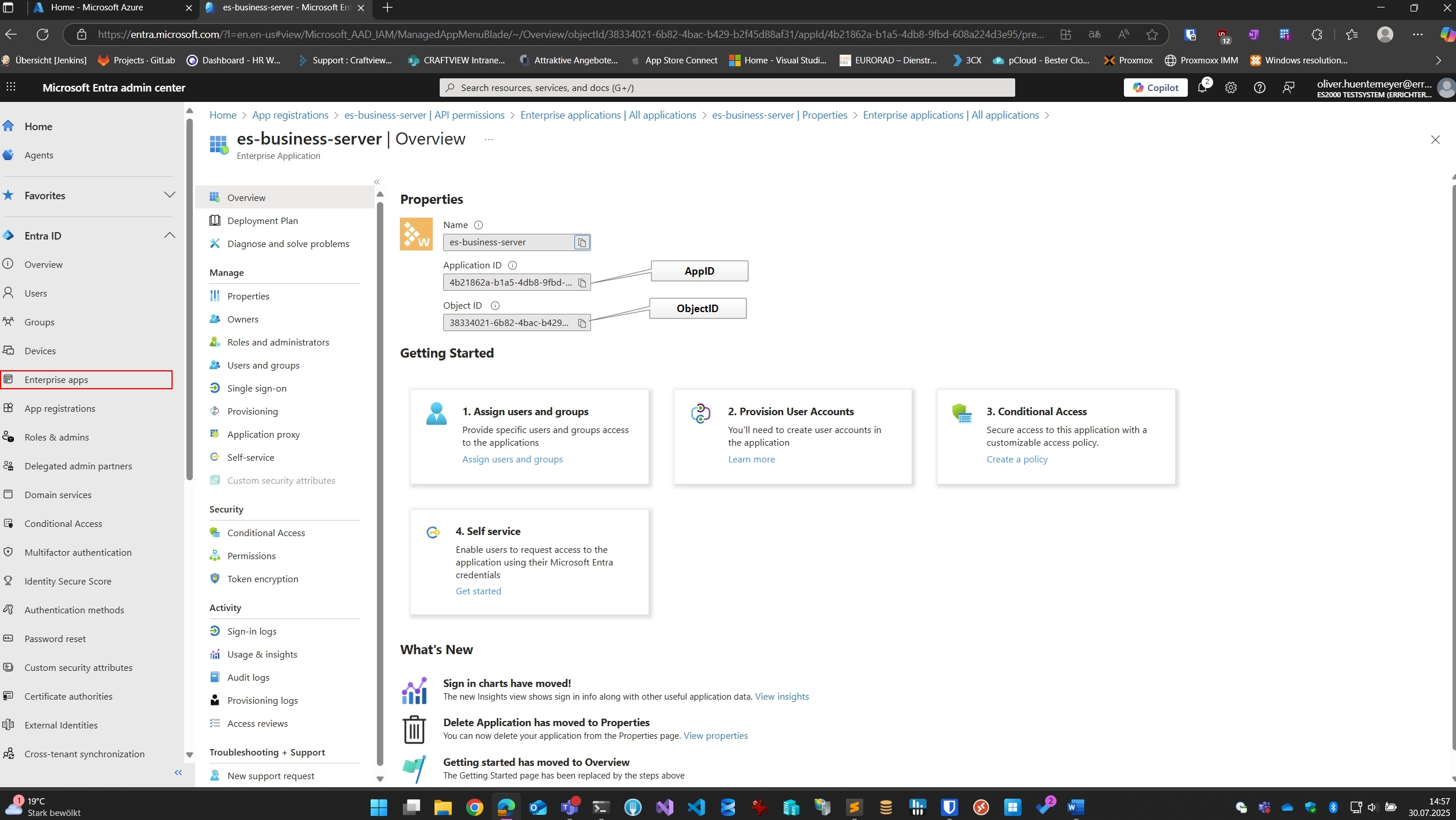This screenshot has height=820, width=1456.
Task: Click View properties link
Action: (715, 736)
